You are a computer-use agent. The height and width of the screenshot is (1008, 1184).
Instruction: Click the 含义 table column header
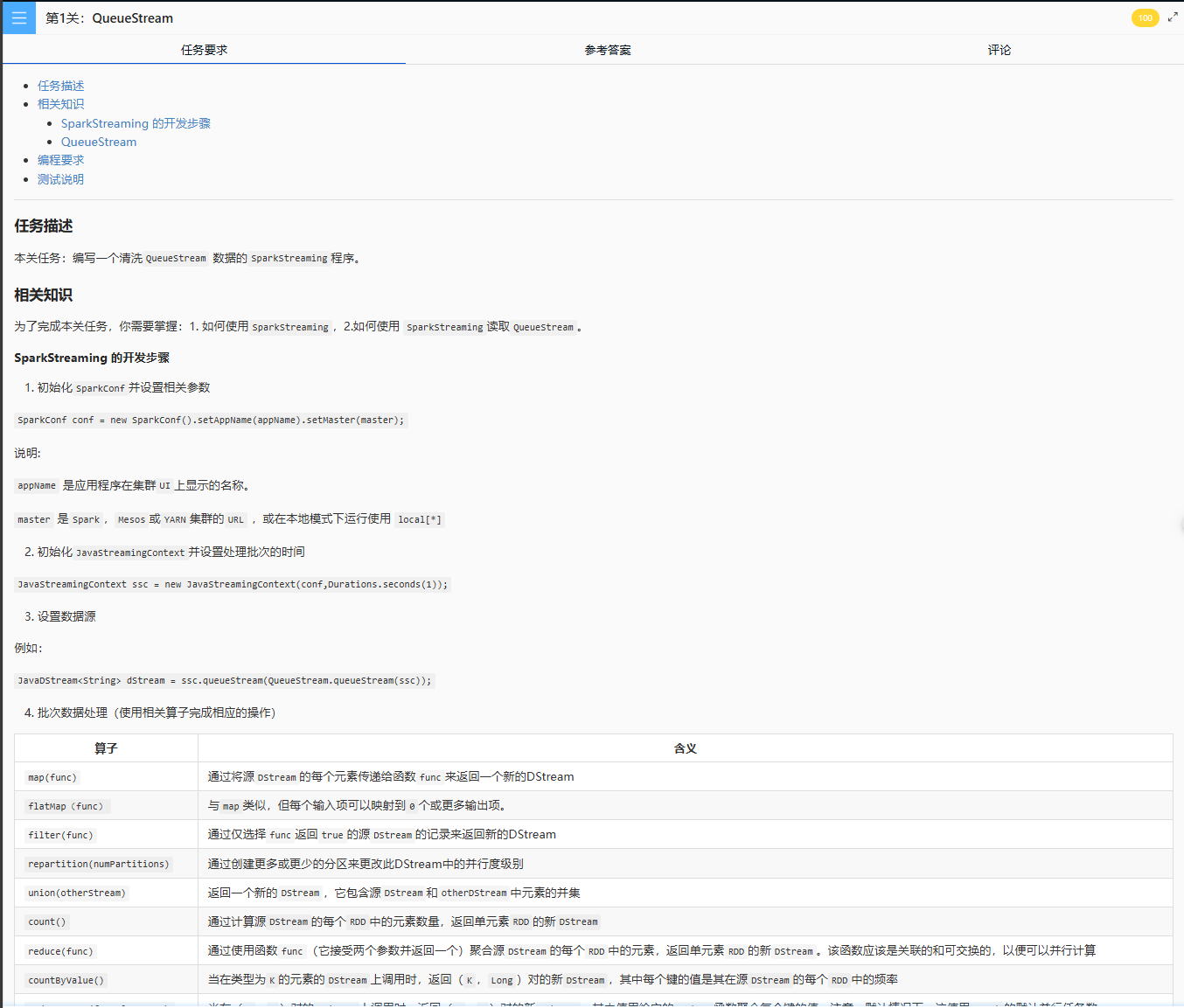click(x=685, y=748)
